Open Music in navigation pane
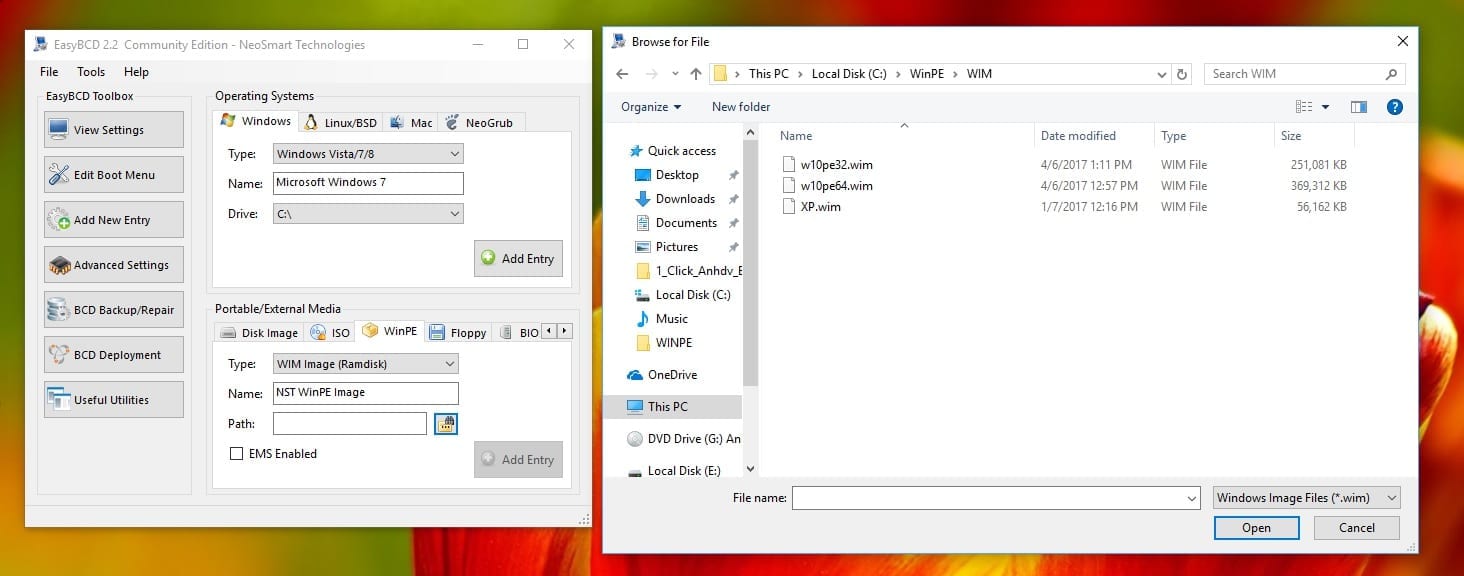Viewport: 1464px width, 576px height. (671, 319)
